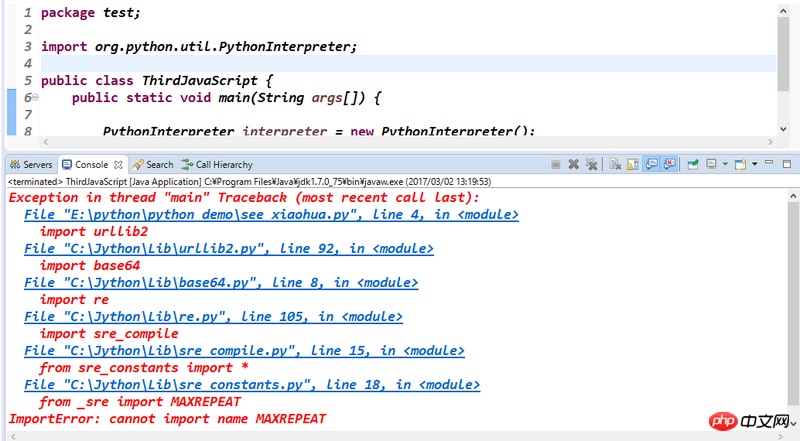The width and height of the screenshot is (800, 441).
Task: Click the editor vertical scrollbar thumb
Action: tap(783, 54)
